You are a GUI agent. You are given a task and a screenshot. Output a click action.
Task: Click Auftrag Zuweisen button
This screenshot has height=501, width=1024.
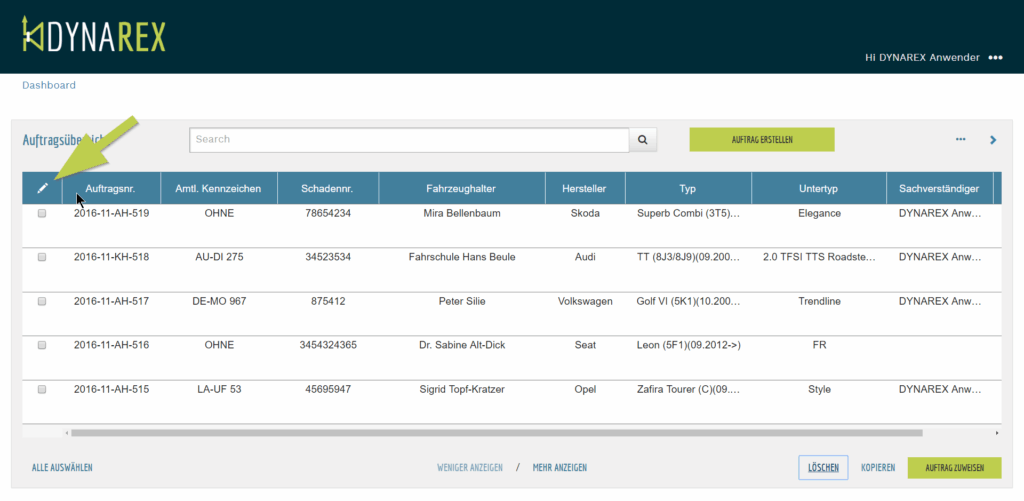pyautogui.click(x=954, y=467)
